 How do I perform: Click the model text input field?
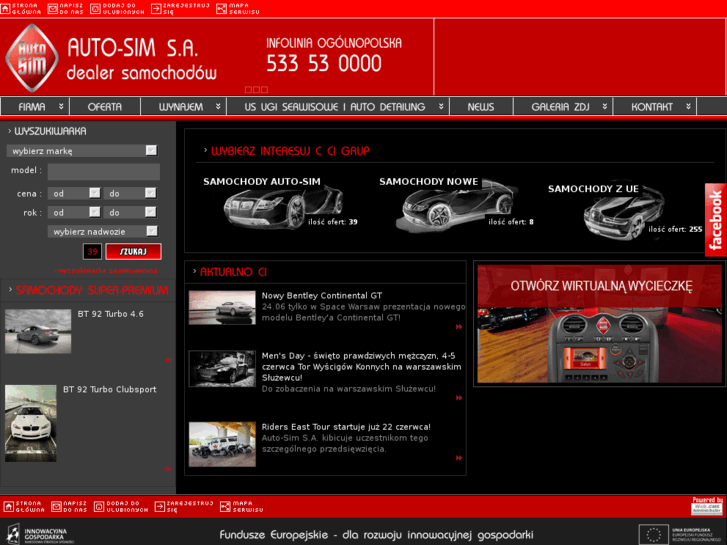[x=103, y=171]
